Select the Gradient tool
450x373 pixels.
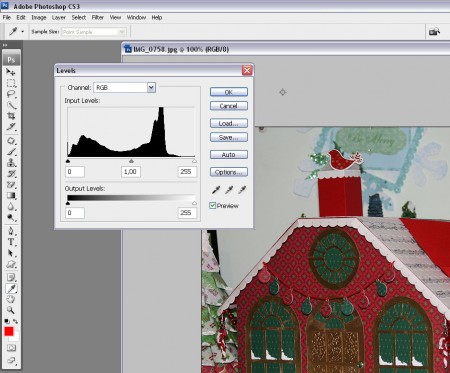click(11, 196)
